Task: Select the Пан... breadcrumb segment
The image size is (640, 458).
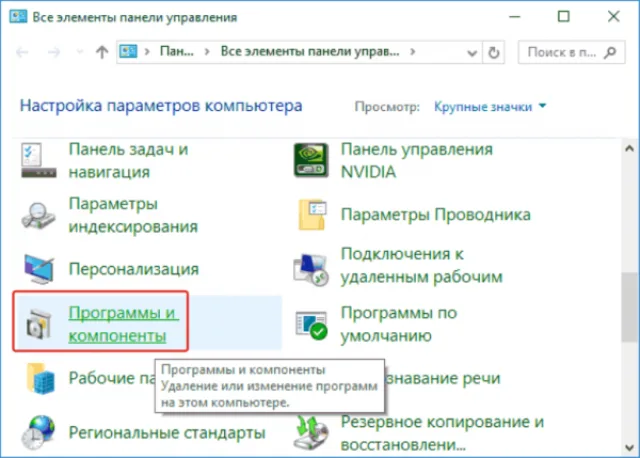Action: [x=177, y=51]
